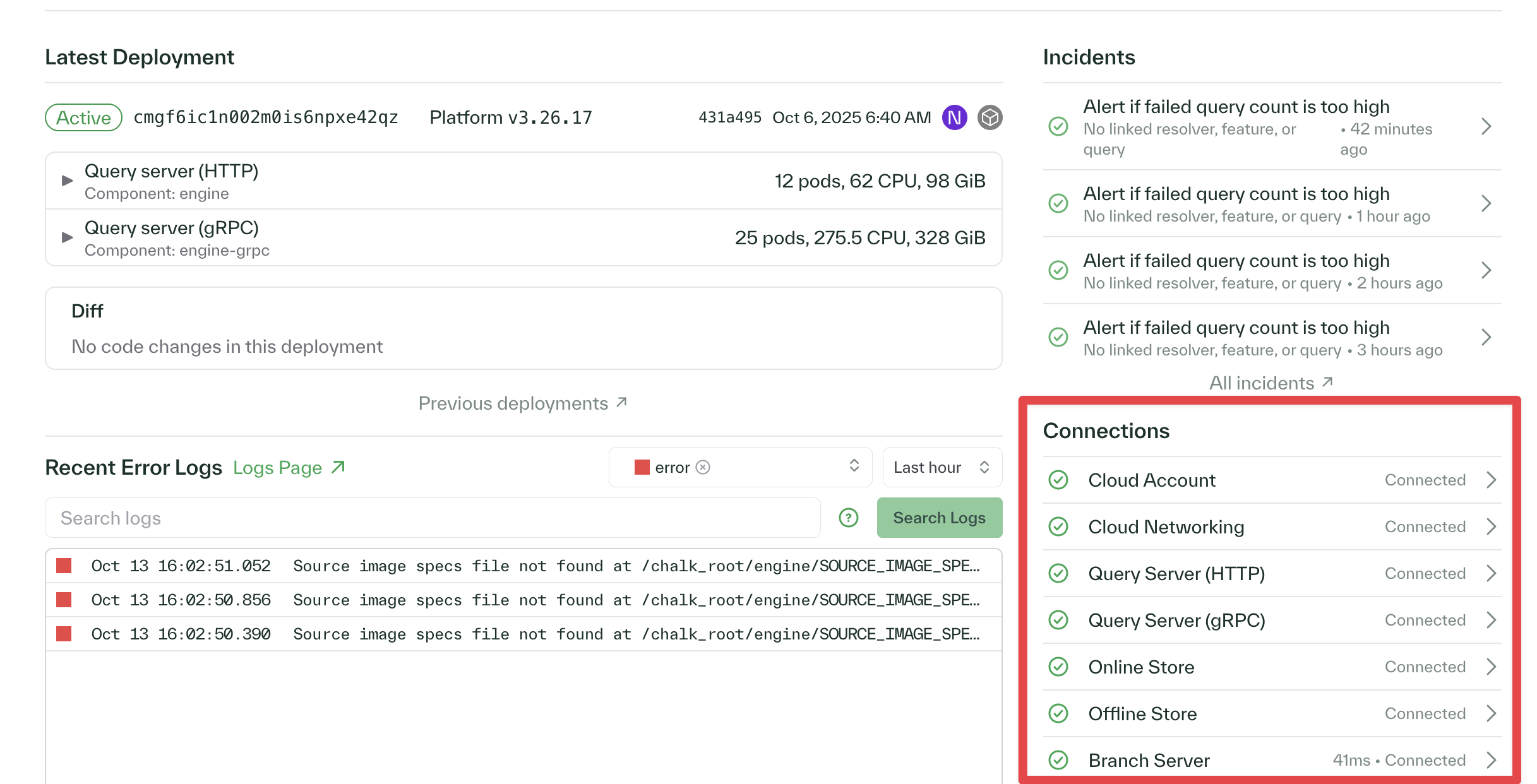Expand Query server (HTTP) component row
This screenshot has width=1537, height=784.
point(68,181)
